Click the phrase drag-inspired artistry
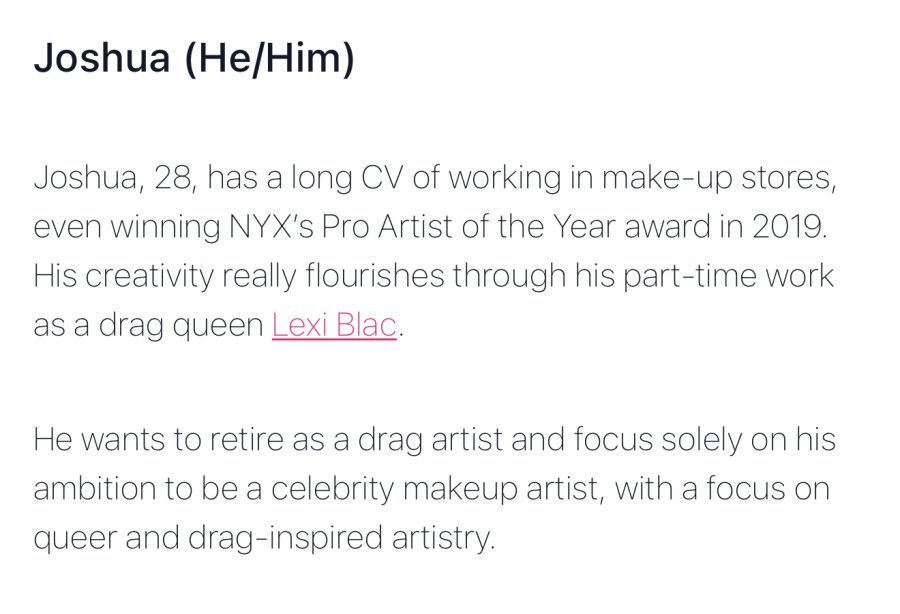Image resolution: width=900 pixels, height=614 pixels. click(341, 539)
